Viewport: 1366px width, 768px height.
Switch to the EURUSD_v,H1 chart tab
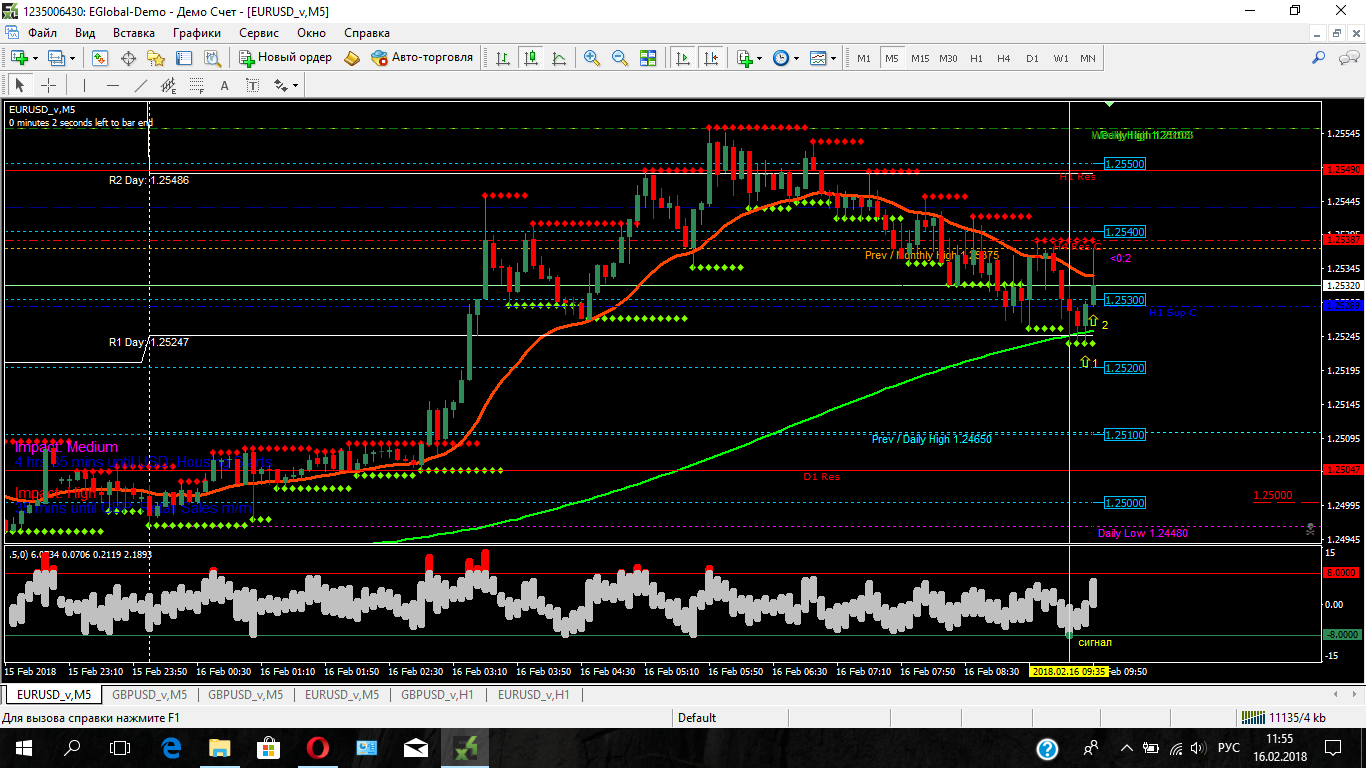pyautogui.click(x=534, y=694)
